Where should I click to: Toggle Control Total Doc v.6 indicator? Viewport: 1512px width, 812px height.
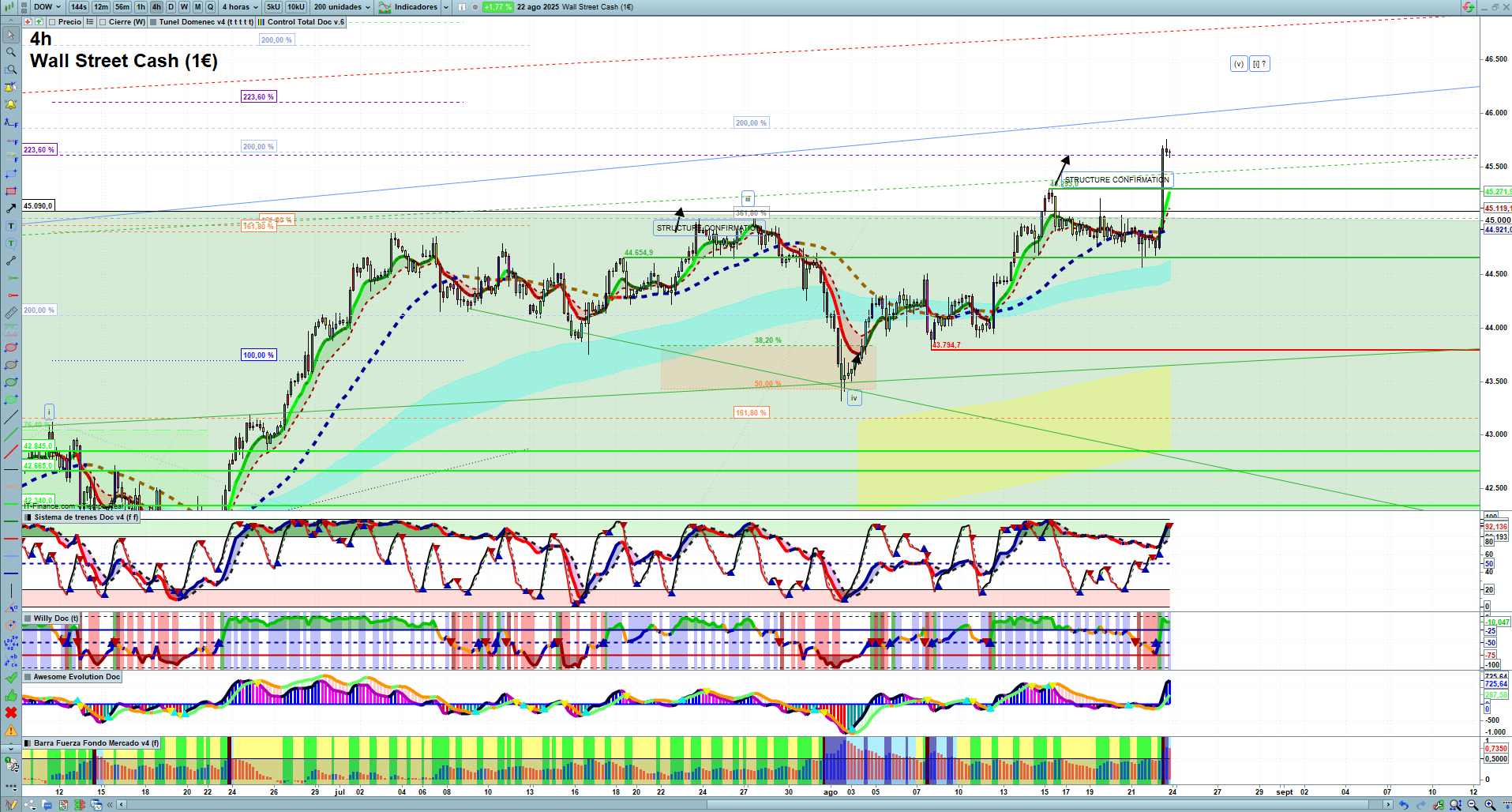pos(261,22)
